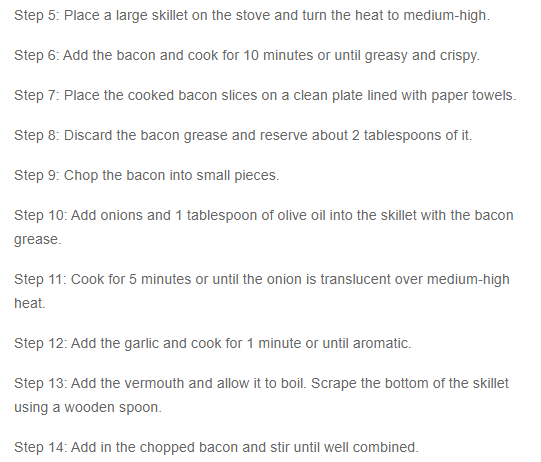Image resolution: width=541 pixels, height=462 pixels.
Task: Select the Step 7 paper towels sentence
Action: click(265, 96)
